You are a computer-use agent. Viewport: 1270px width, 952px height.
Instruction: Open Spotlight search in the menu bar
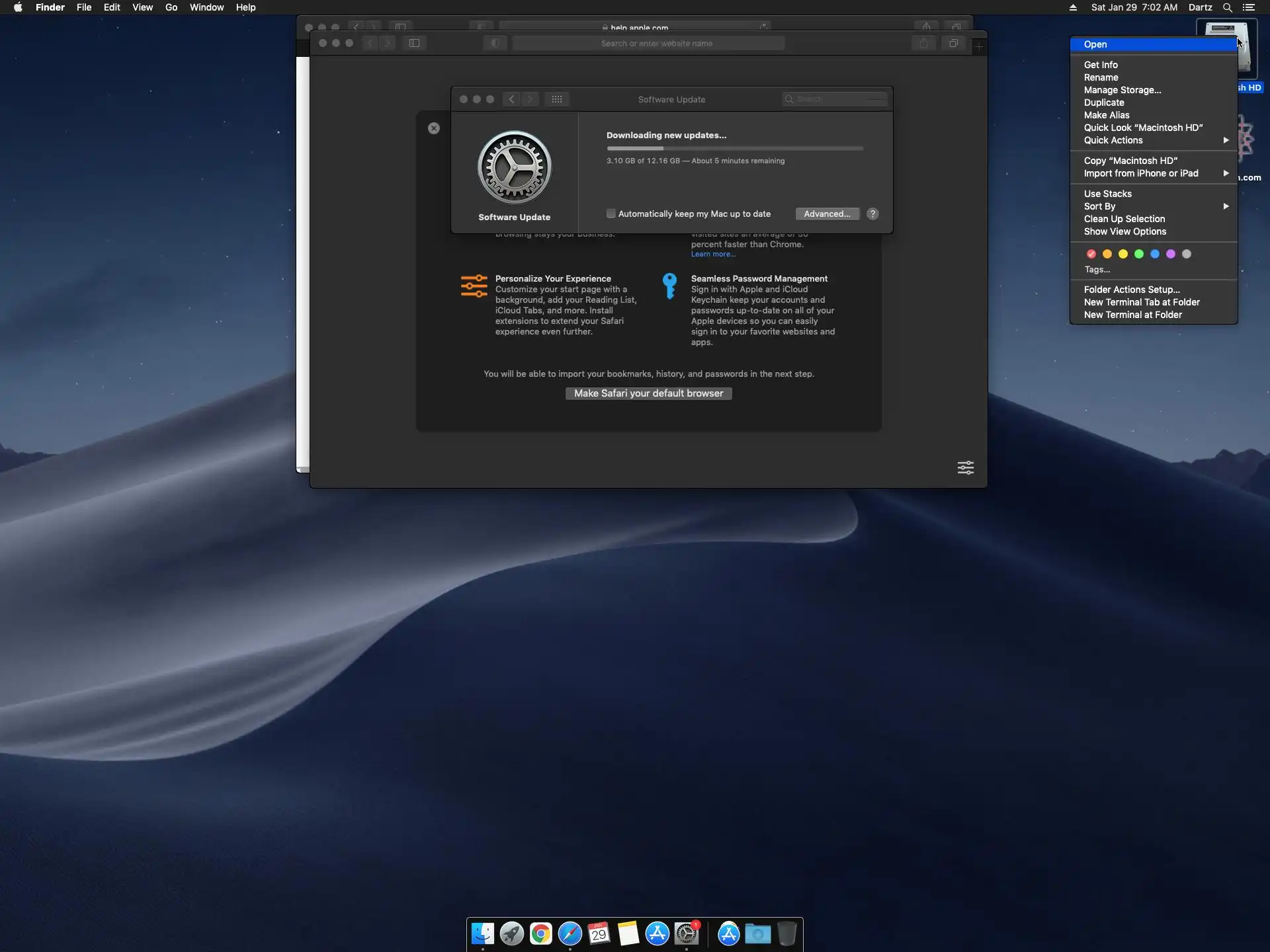(1227, 7)
